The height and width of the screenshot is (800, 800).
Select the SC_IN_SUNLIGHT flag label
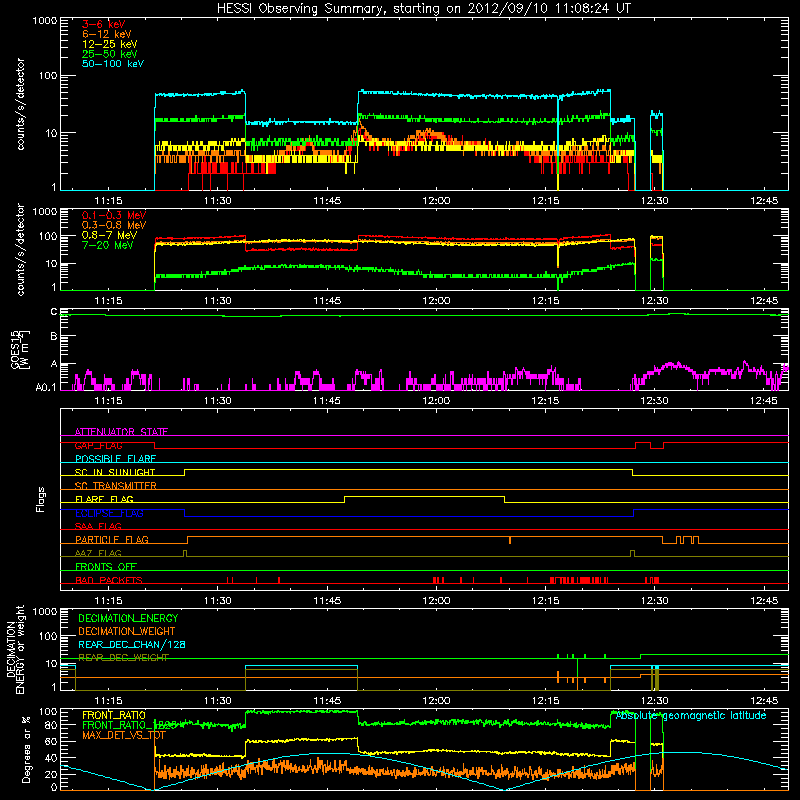click(x=115, y=472)
